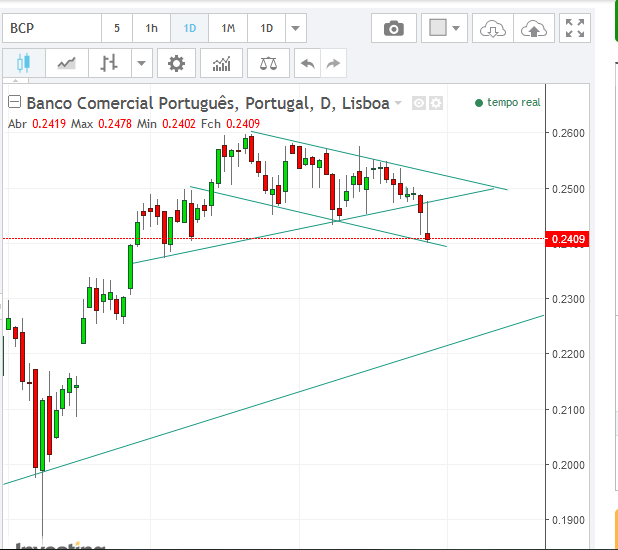This screenshot has width=618, height=550.
Task: Click the 0.2500 price axis label
Action: click(x=568, y=189)
